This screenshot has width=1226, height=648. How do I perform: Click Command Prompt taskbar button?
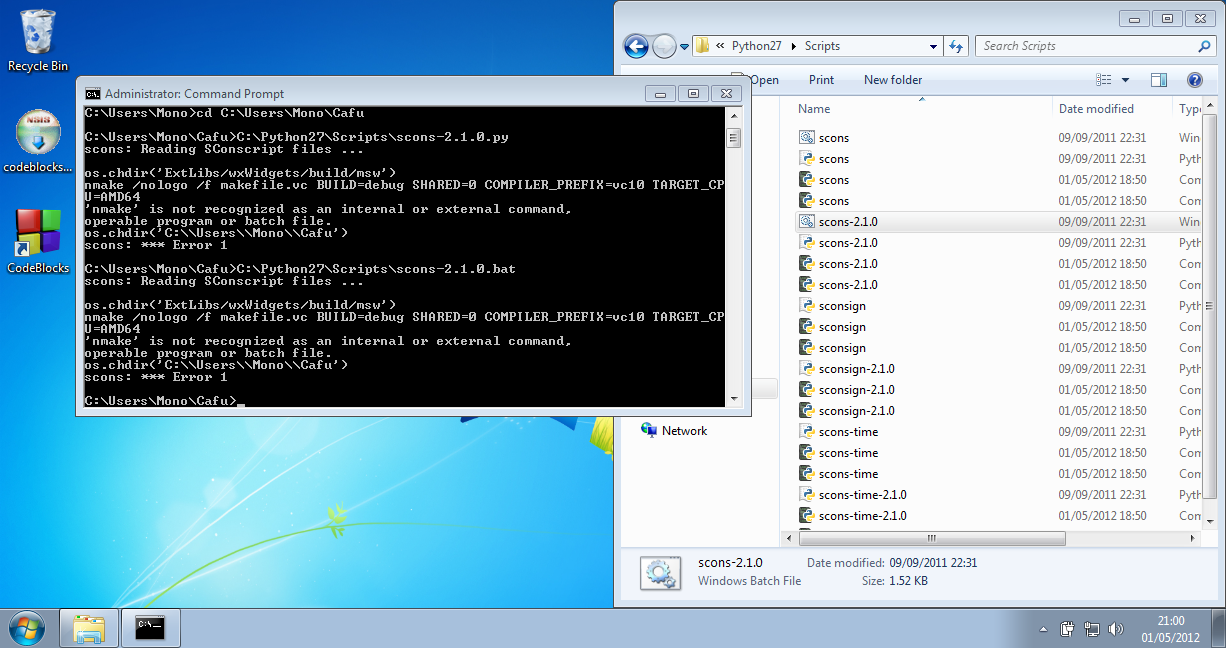(151, 628)
